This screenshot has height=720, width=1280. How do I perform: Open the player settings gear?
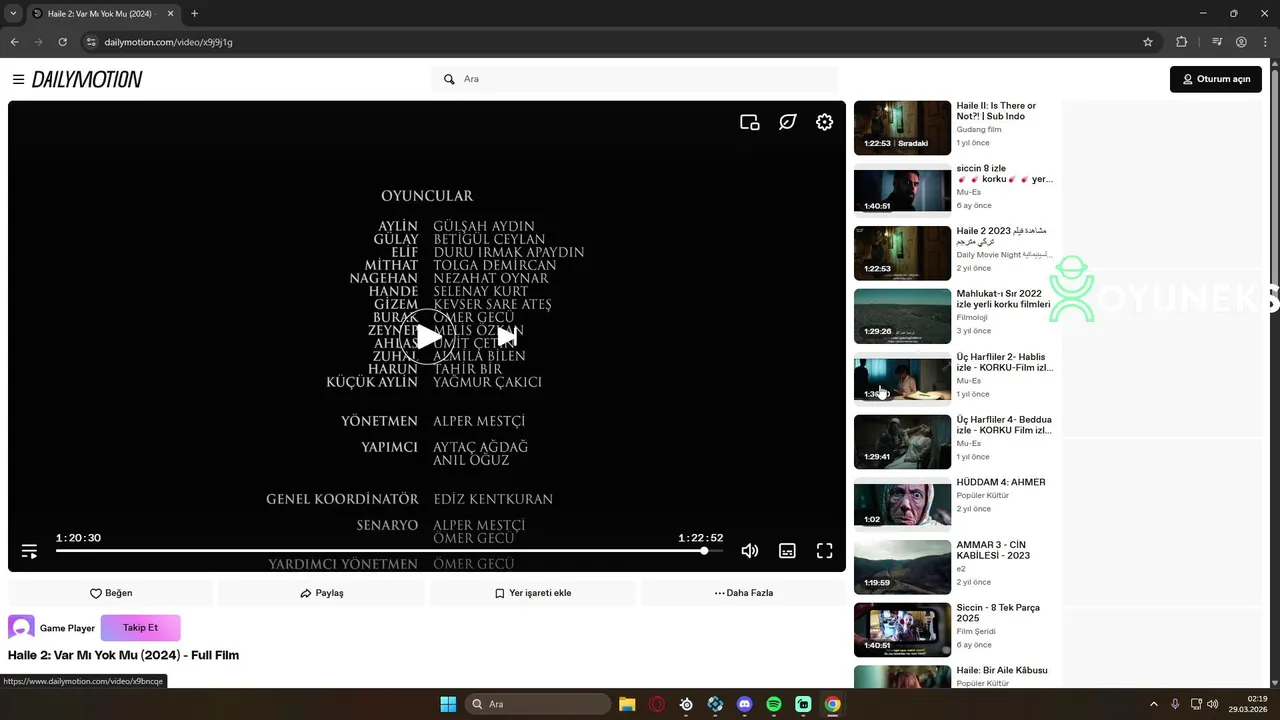tap(824, 122)
